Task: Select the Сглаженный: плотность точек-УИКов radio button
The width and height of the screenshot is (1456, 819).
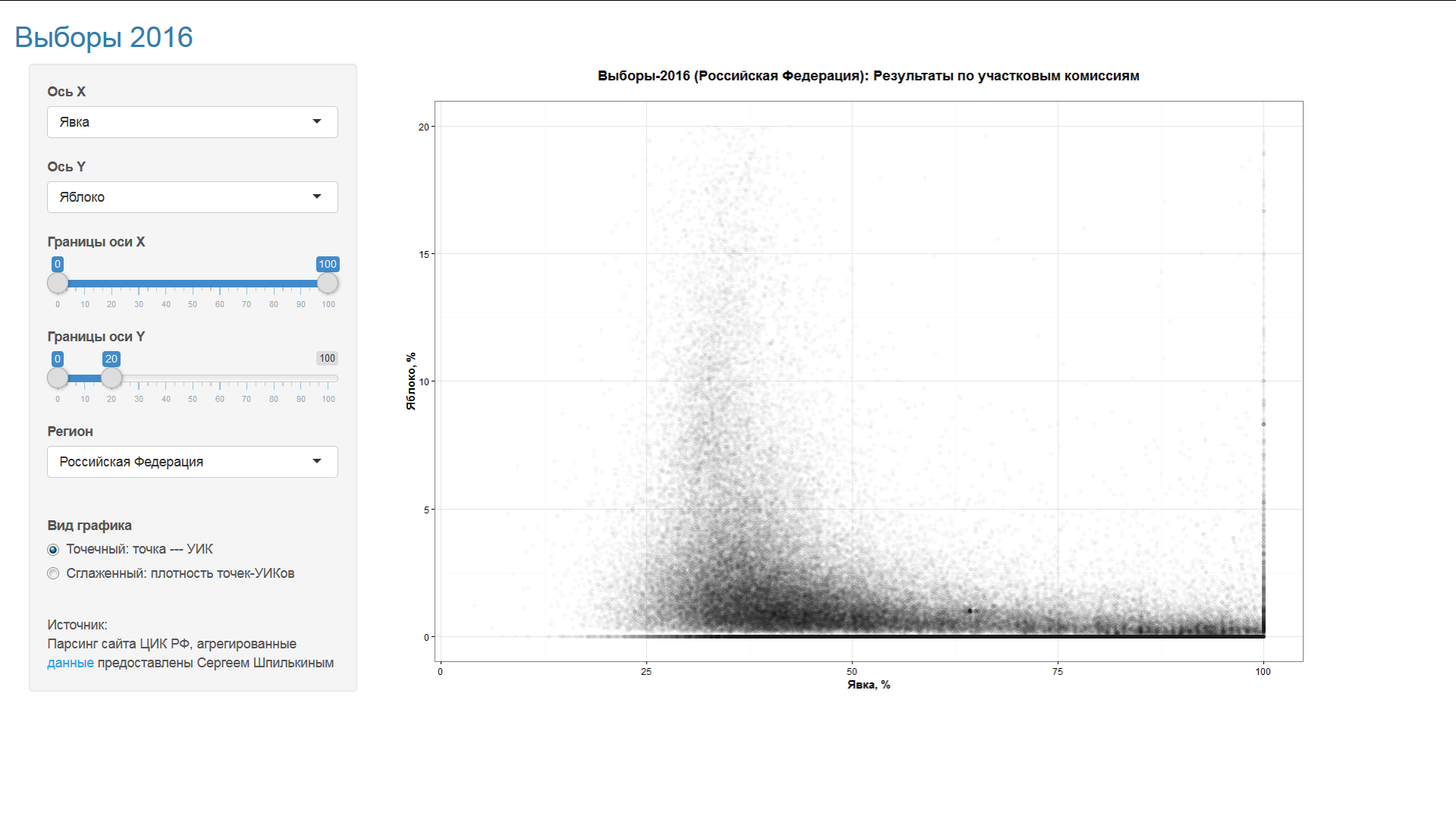Action: [x=53, y=574]
